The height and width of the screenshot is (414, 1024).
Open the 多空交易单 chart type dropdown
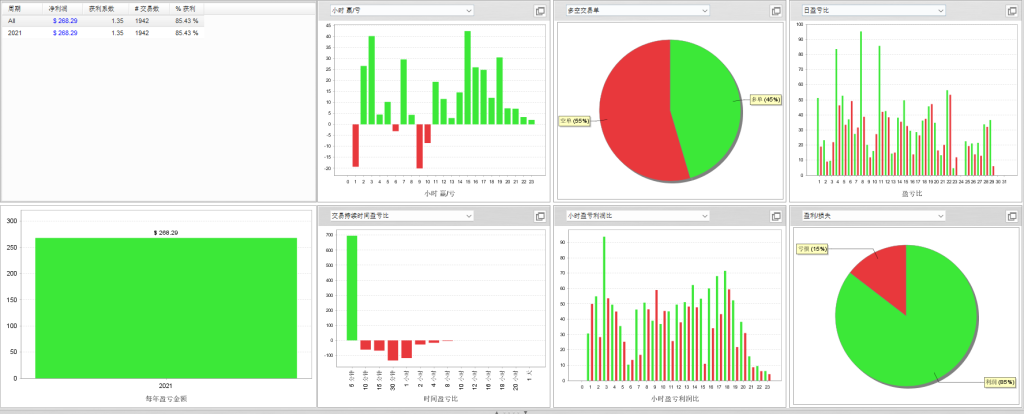coord(638,10)
